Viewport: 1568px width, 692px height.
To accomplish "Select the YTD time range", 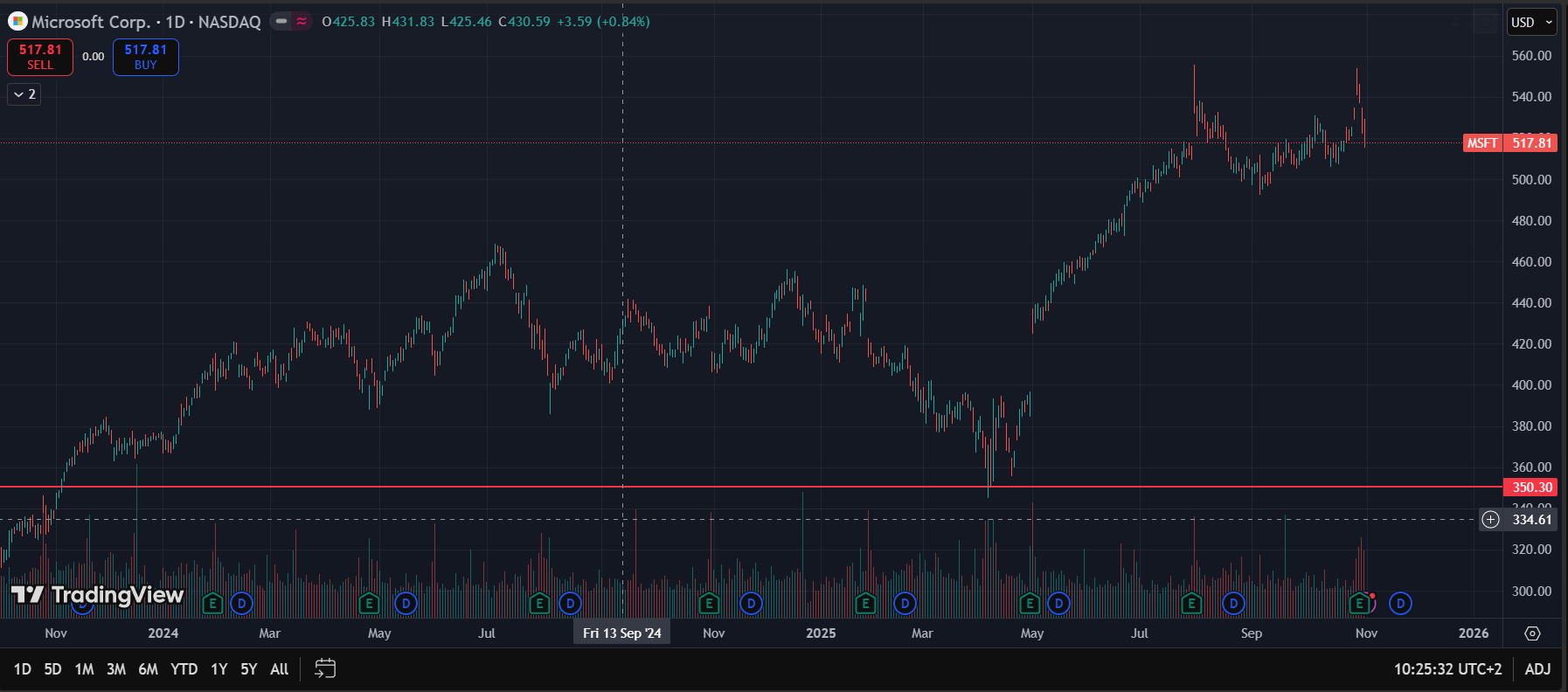I will click(184, 669).
